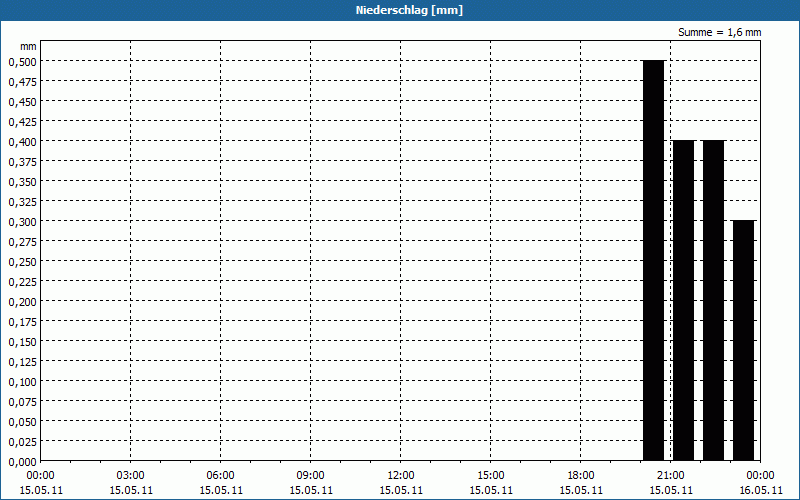Select the 0,500 y-axis value

tap(23, 61)
